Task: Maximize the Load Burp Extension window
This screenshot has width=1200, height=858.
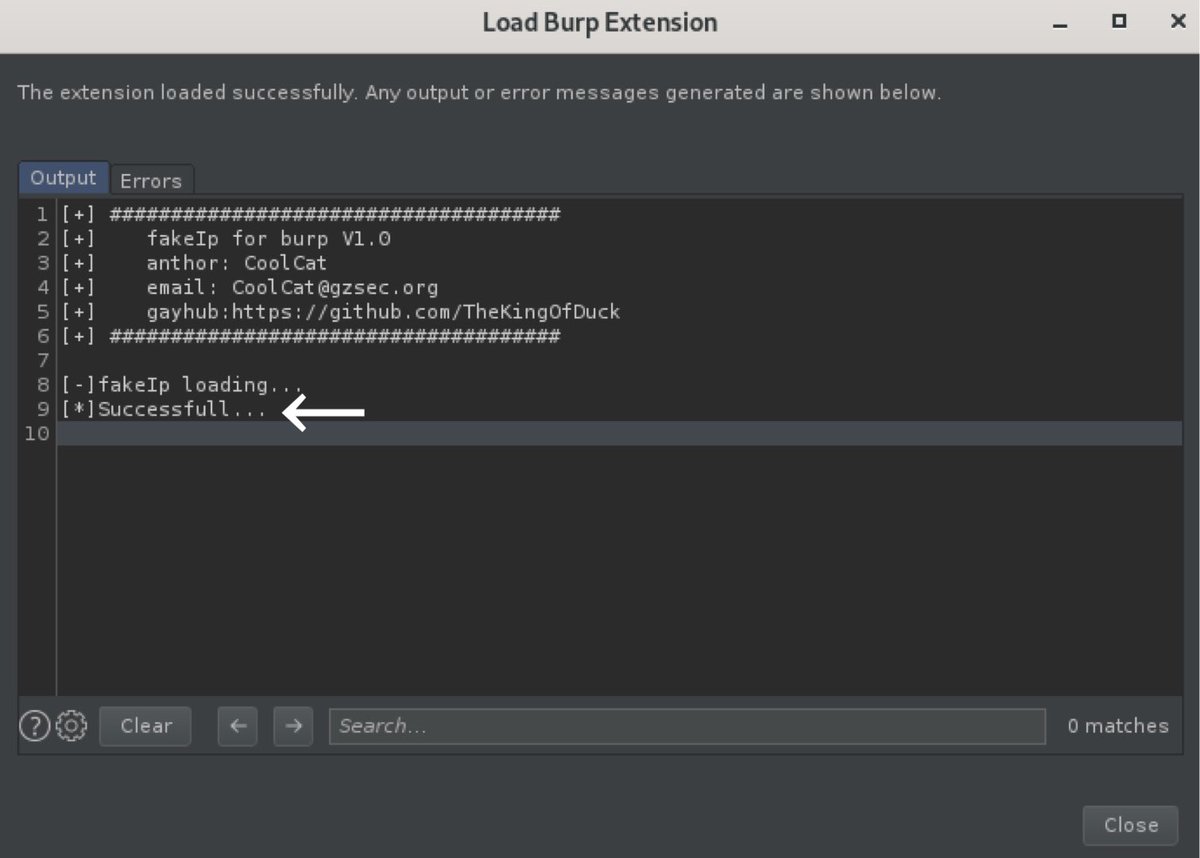Action: click(x=1119, y=21)
